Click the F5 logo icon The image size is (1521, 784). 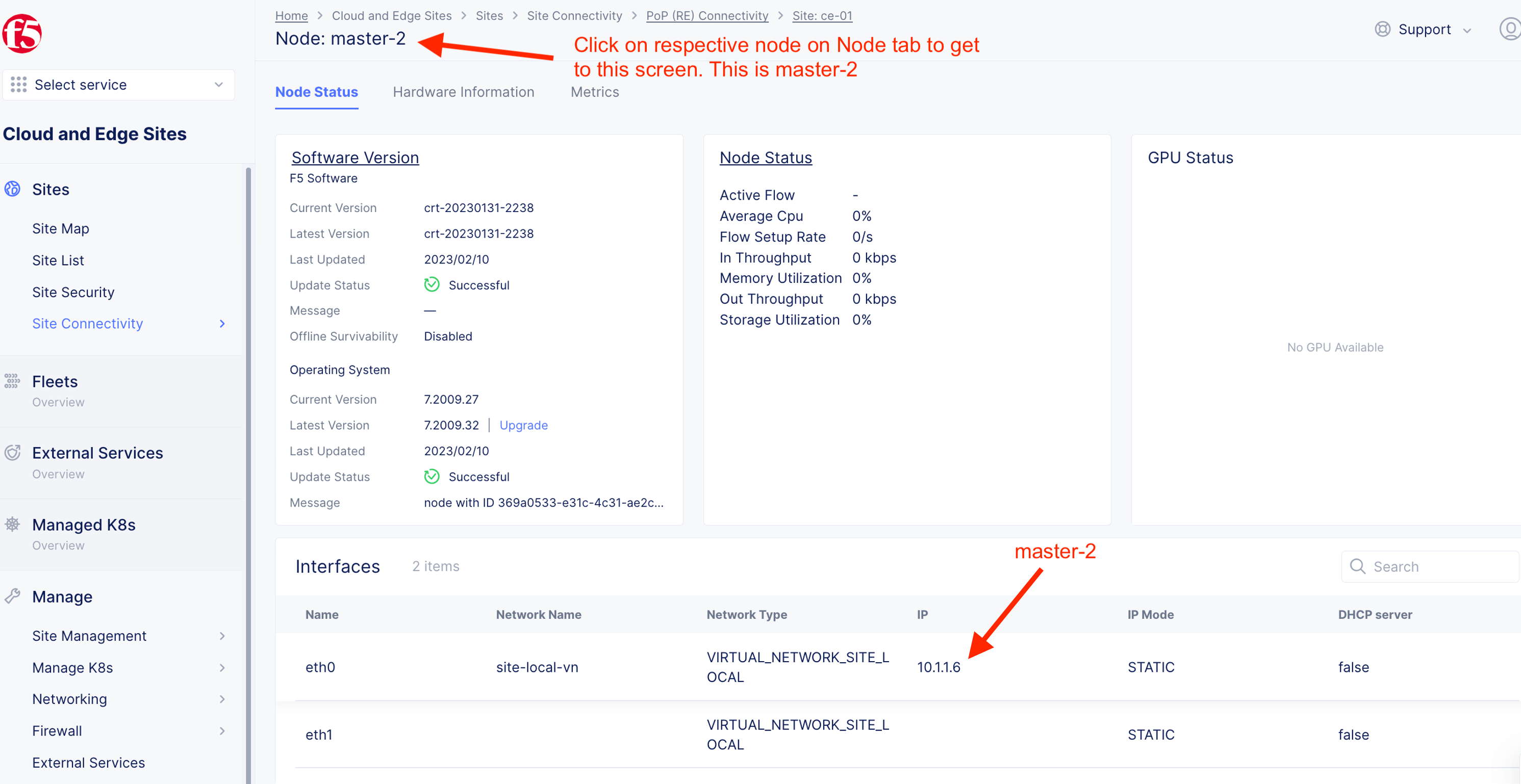coord(22,34)
